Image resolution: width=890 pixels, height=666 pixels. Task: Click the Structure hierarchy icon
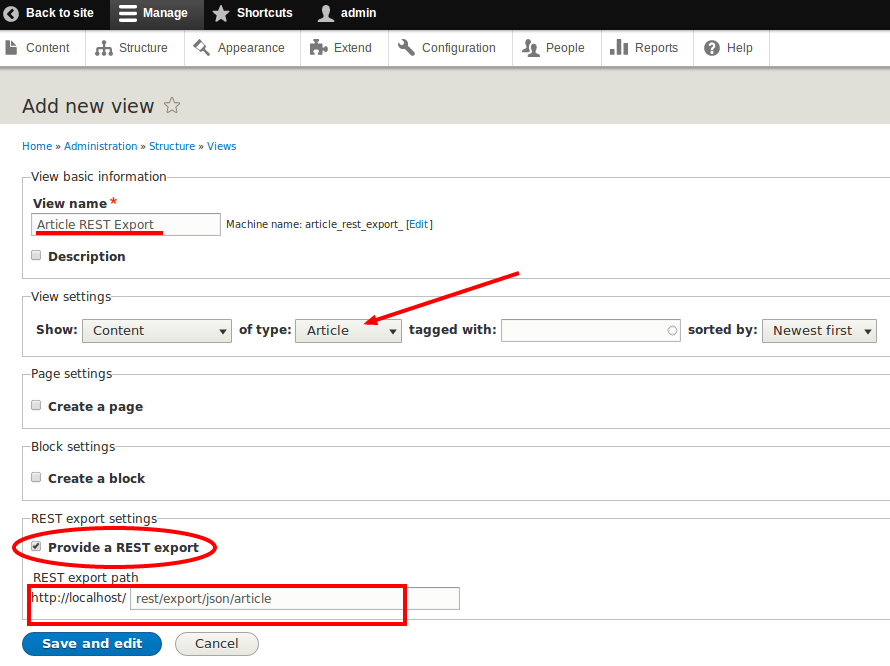(104, 48)
